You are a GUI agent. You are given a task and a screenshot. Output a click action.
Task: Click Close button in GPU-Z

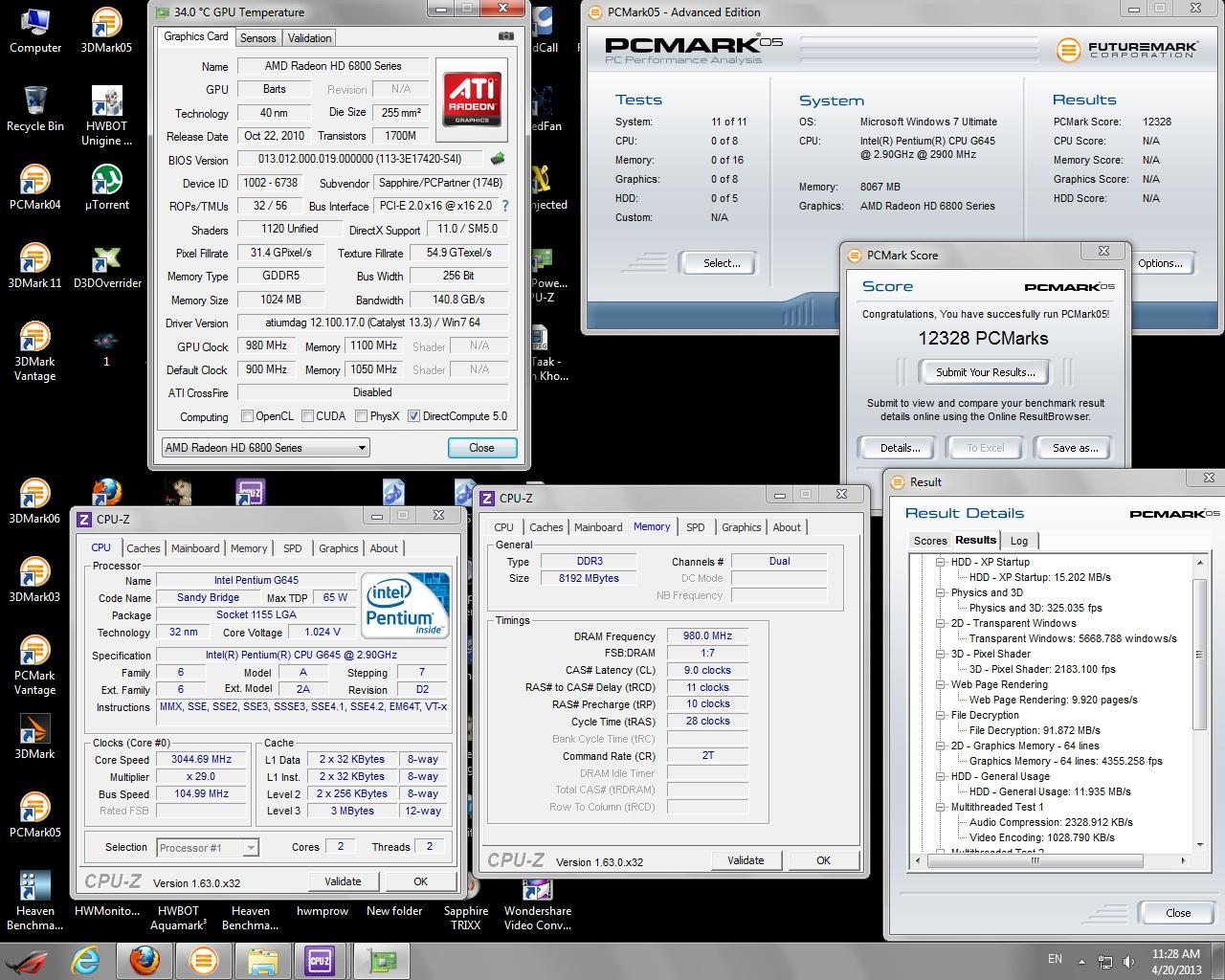[481, 447]
